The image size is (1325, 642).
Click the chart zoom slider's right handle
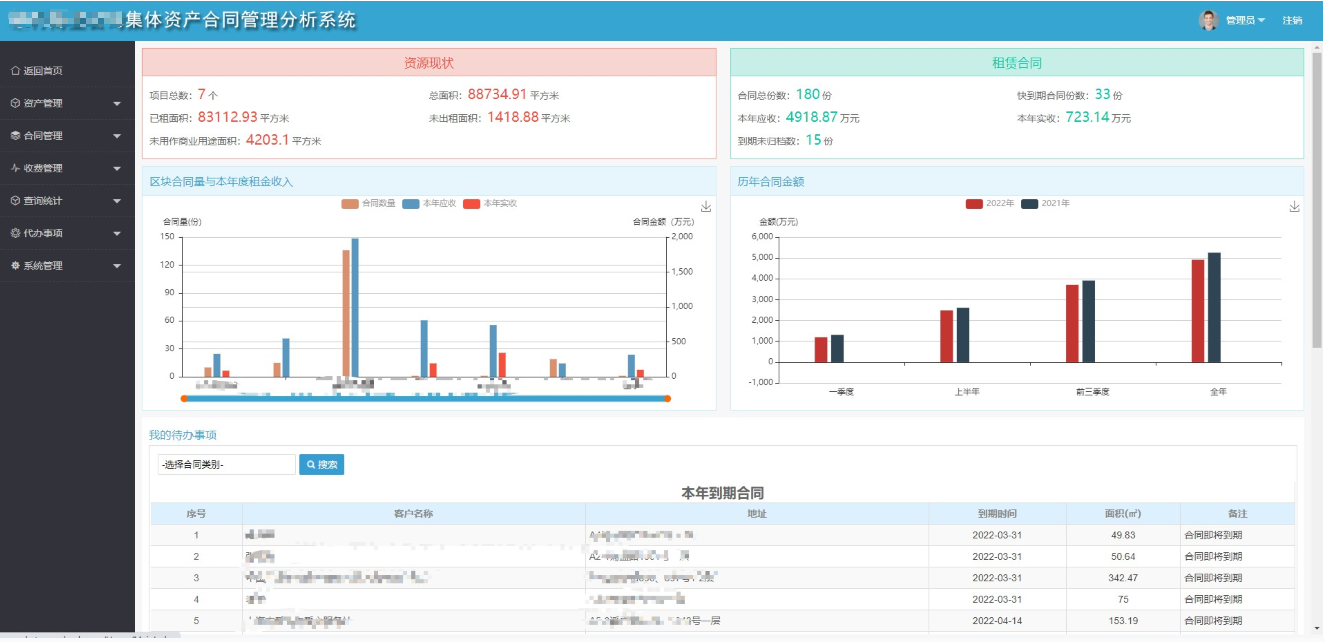pyautogui.click(x=667, y=399)
